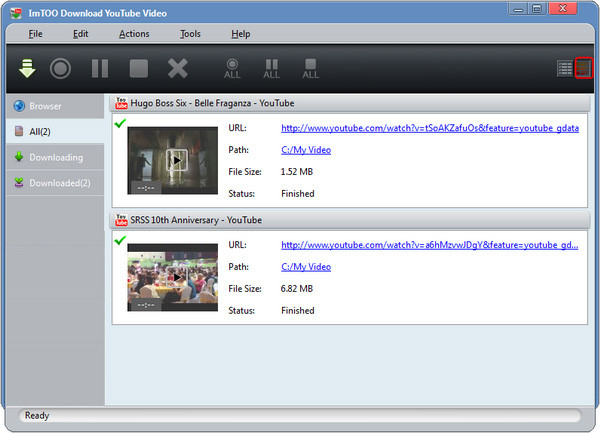Click the green New Download arrow icon
The height and width of the screenshot is (433, 600).
pos(27,68)
